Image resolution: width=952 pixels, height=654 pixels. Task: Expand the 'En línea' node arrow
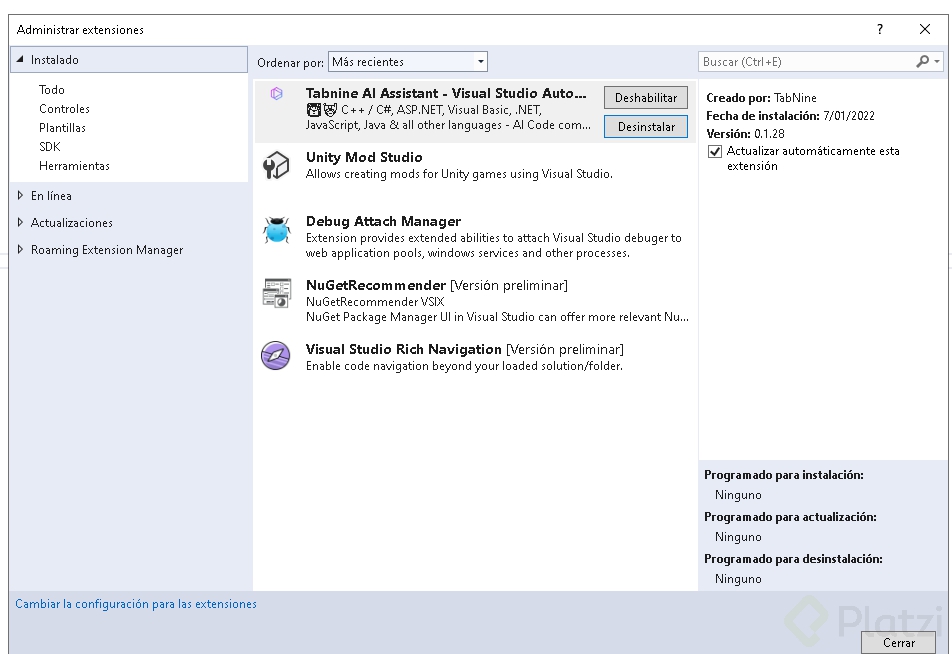(20, 196)
